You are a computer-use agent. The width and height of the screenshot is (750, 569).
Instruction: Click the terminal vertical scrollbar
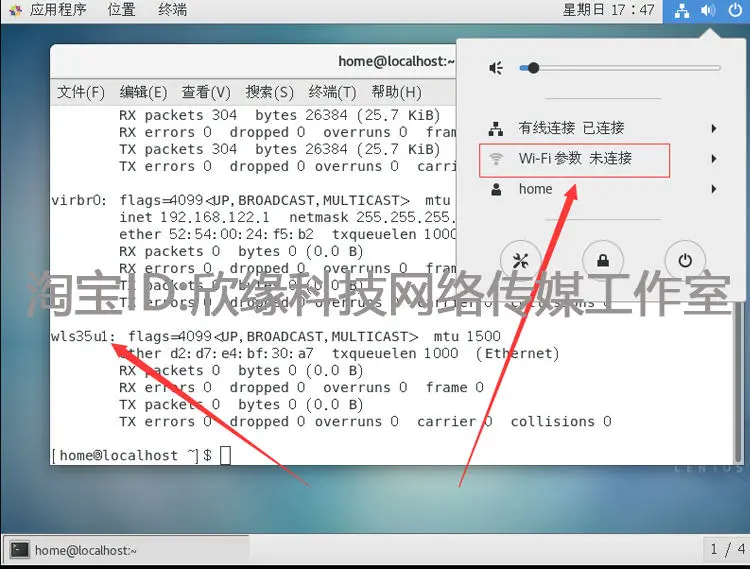(x=739, y=383)
